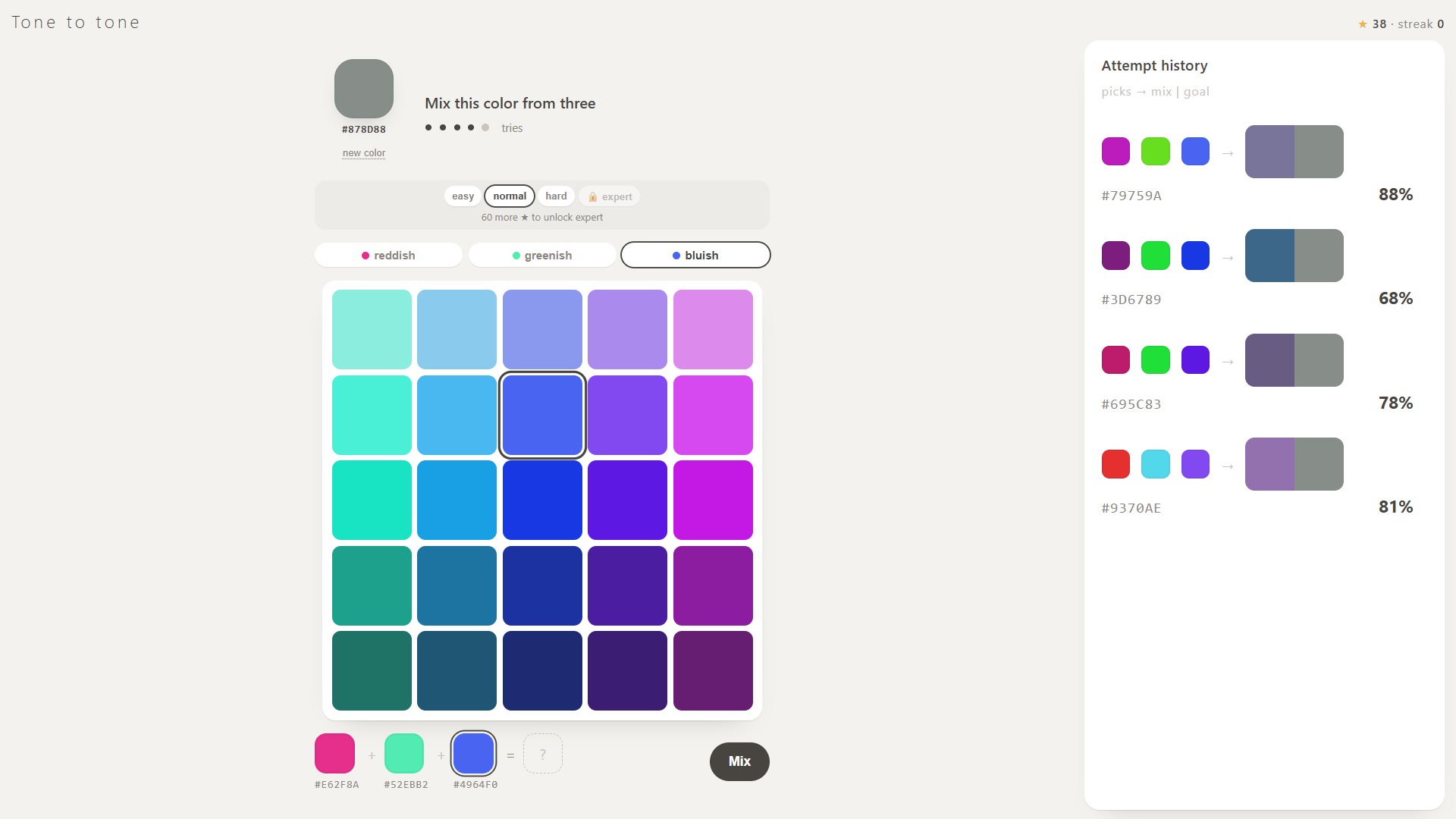Viewport: 1456px width, 819px height.
Task: Pick the bright magenta-pink swatch in the second row
Action: click(x=713, y=415)
